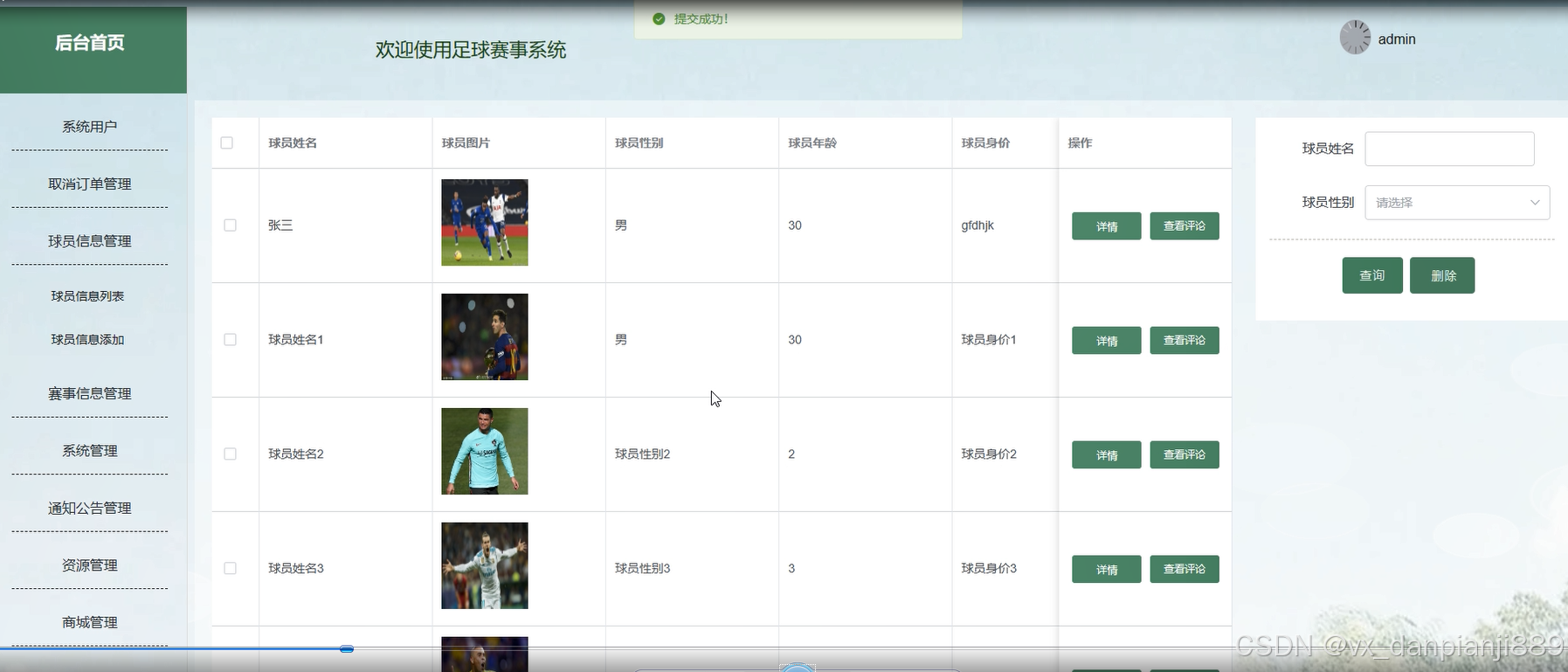1568x672 pixels.
Task: Click the admin avatar icon
Action: coord(1355,38)
